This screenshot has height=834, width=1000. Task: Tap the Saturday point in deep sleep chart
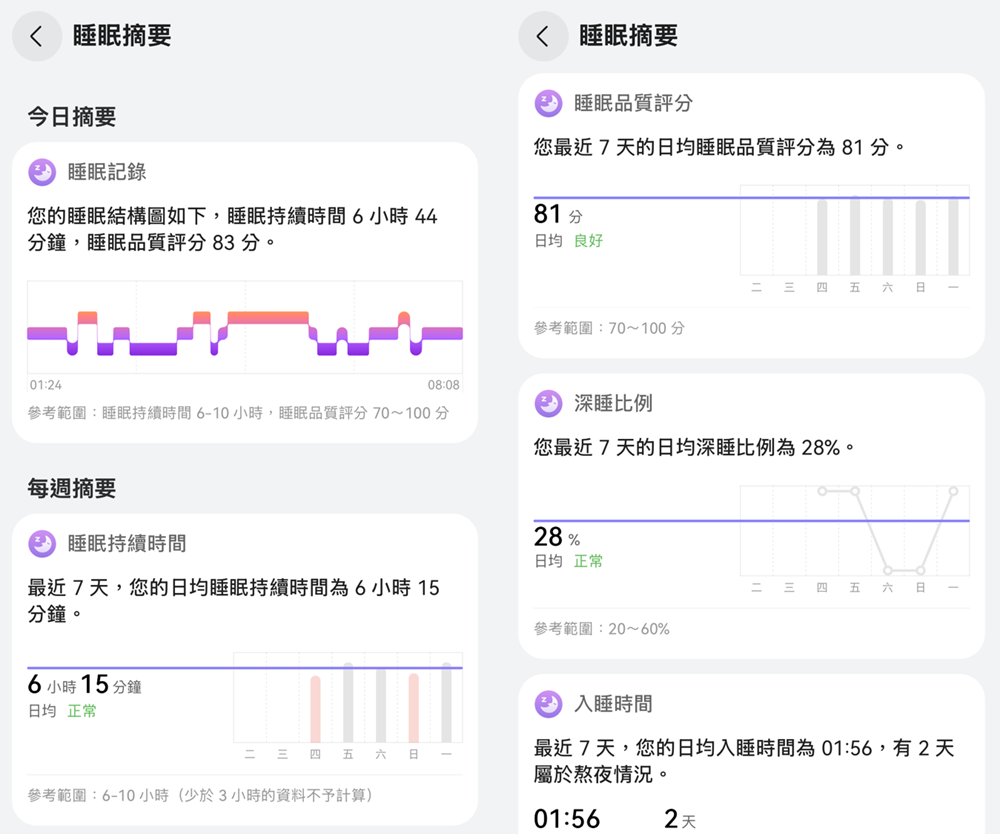(x=888, y=570)
